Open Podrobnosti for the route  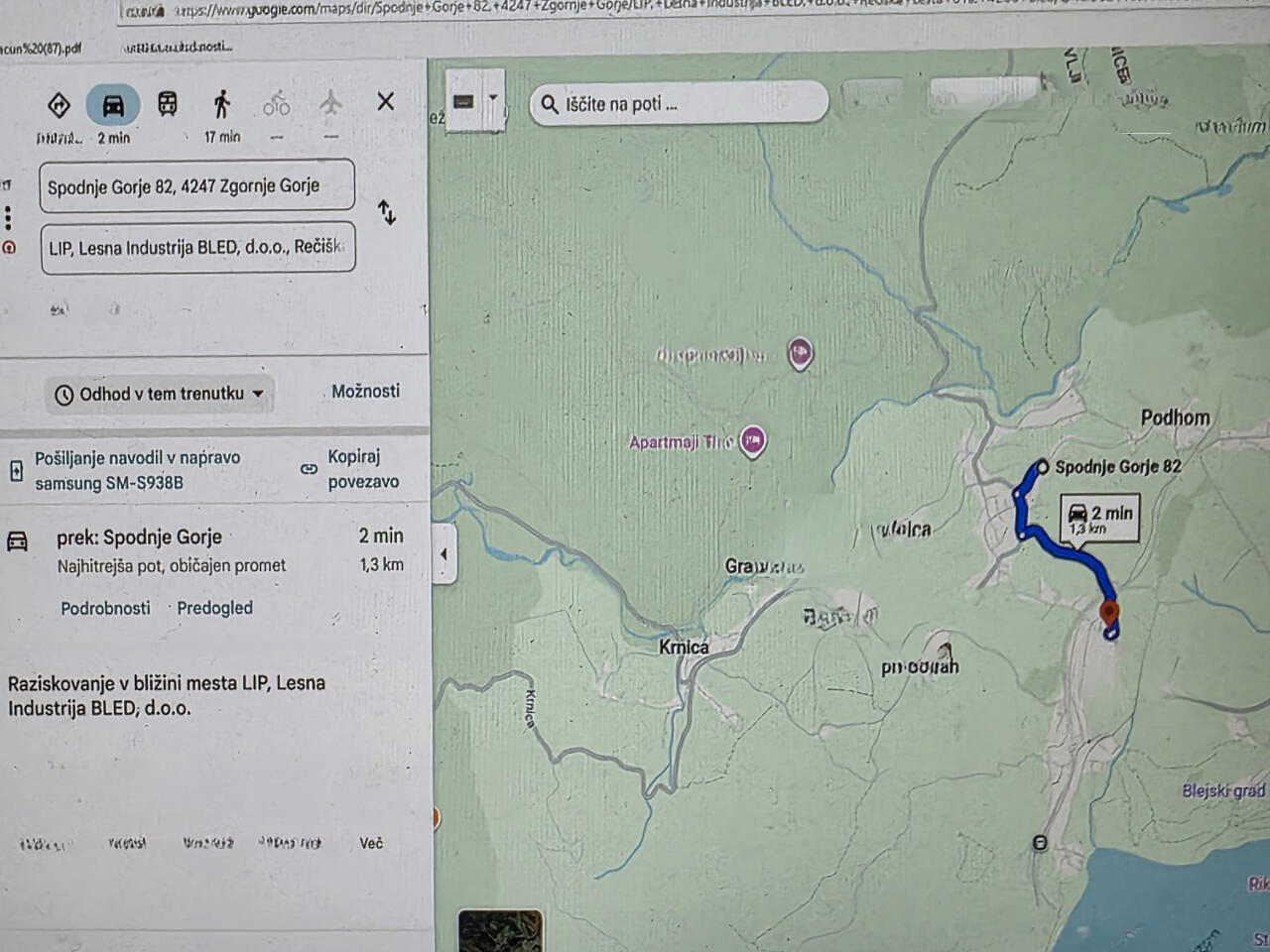point(105,608)
